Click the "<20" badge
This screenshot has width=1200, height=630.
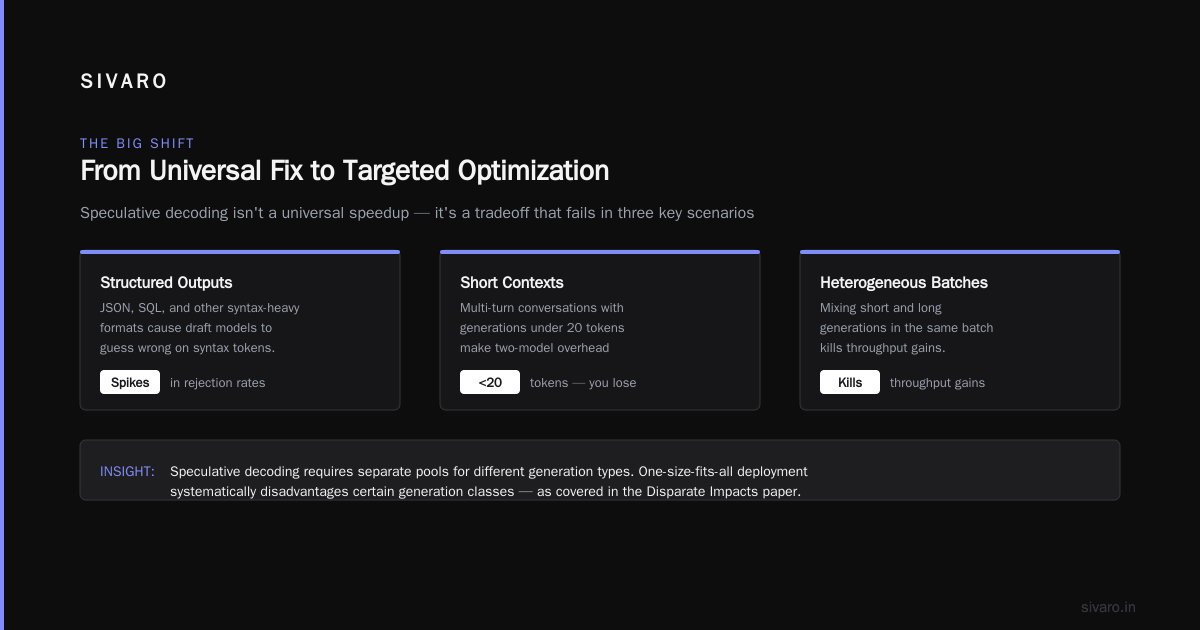tap(490, 382)
